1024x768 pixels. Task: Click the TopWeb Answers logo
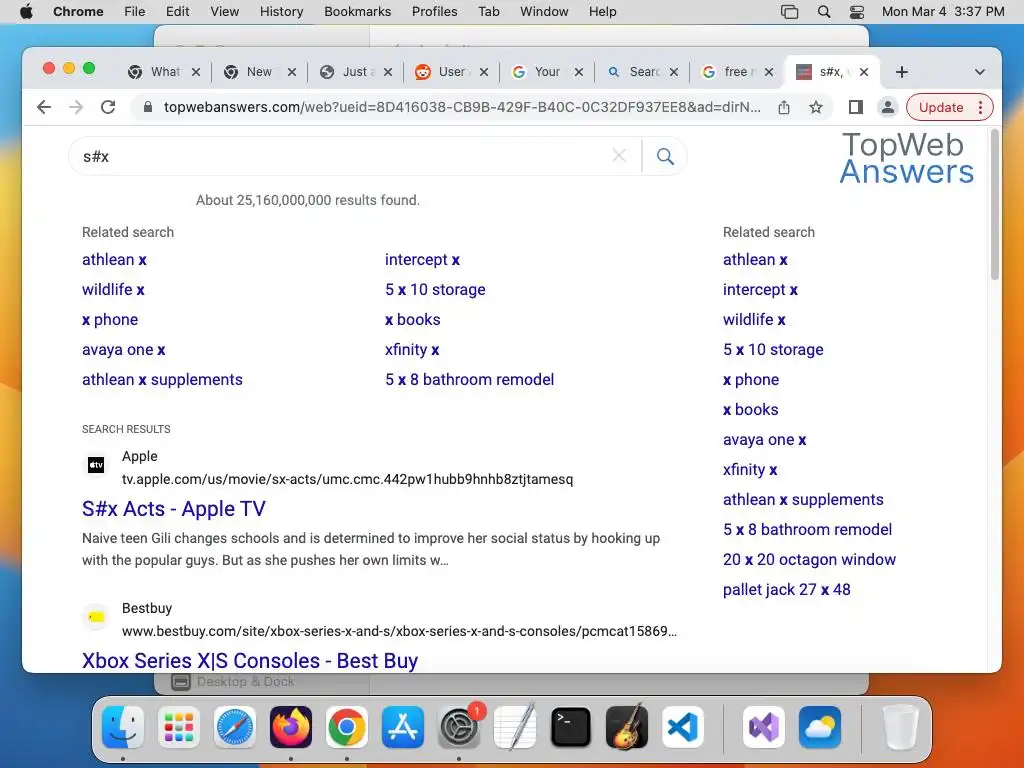point(906,159)
